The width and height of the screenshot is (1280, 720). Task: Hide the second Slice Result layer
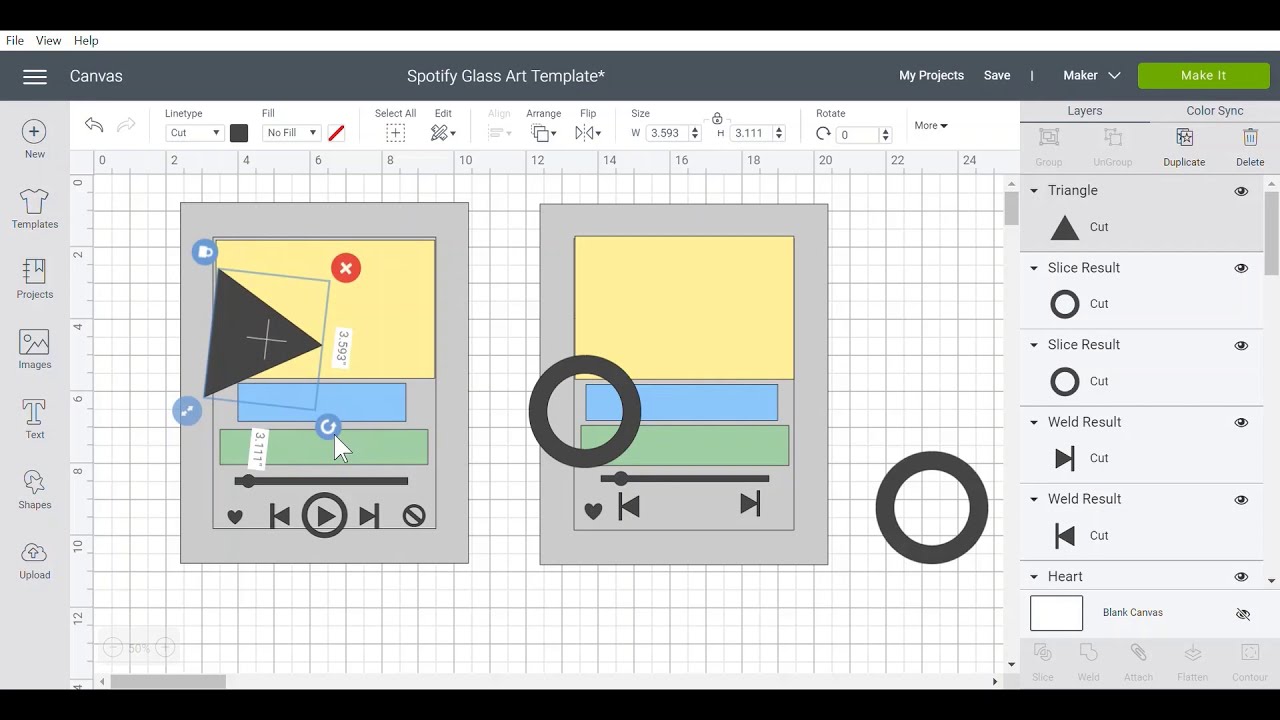point(1241,345)
